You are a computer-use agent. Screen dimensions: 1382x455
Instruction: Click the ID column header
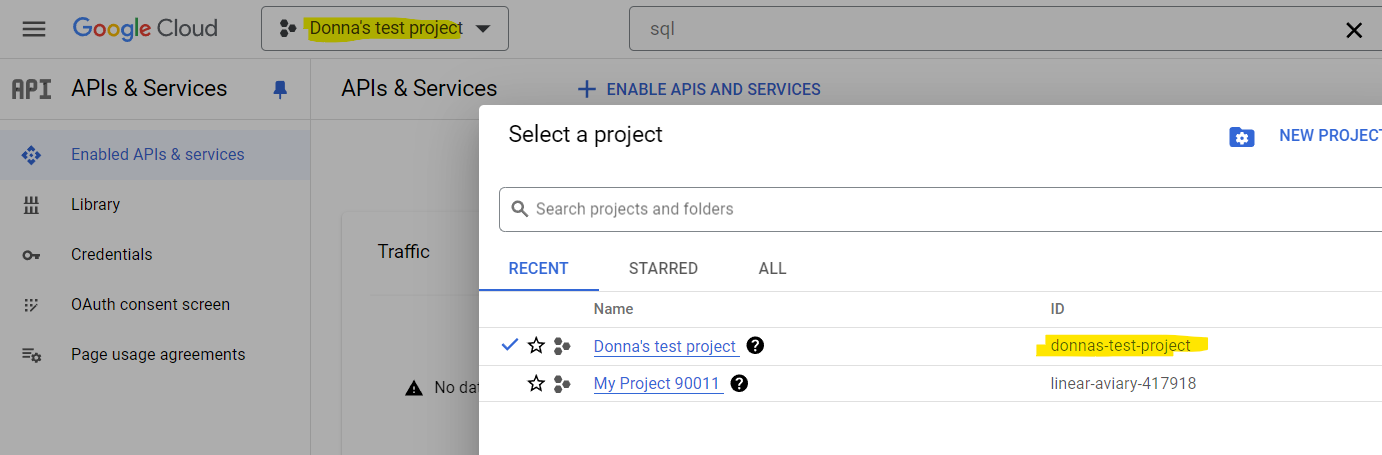coord(1057,309)
